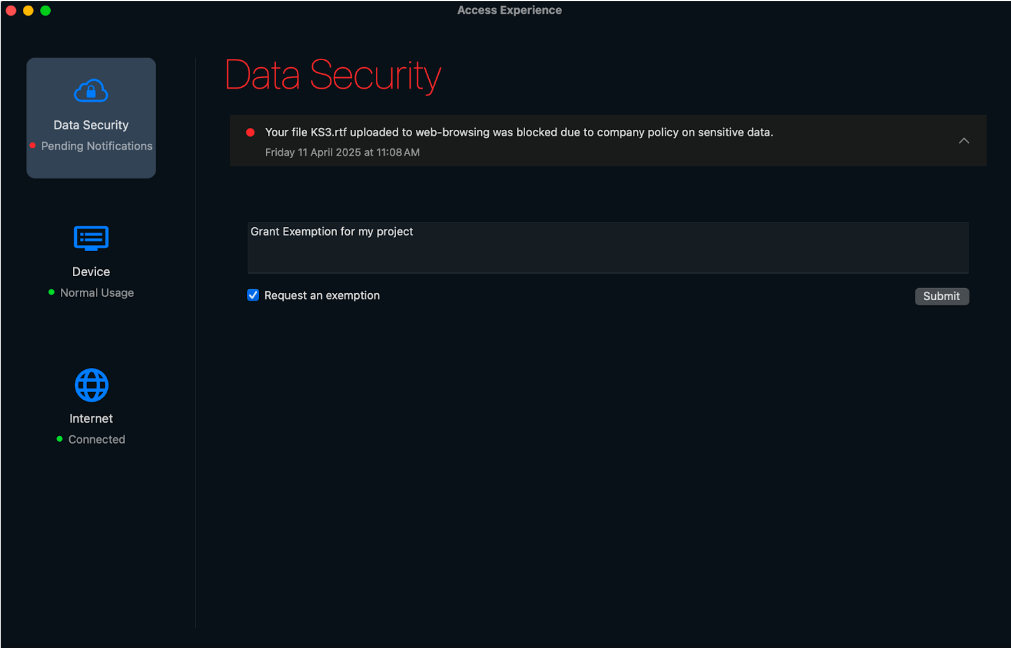The height and width of the screenshot is (648, 1011).
Task: Click the red Pending Notifications status dot
Action: pos(33,146)
